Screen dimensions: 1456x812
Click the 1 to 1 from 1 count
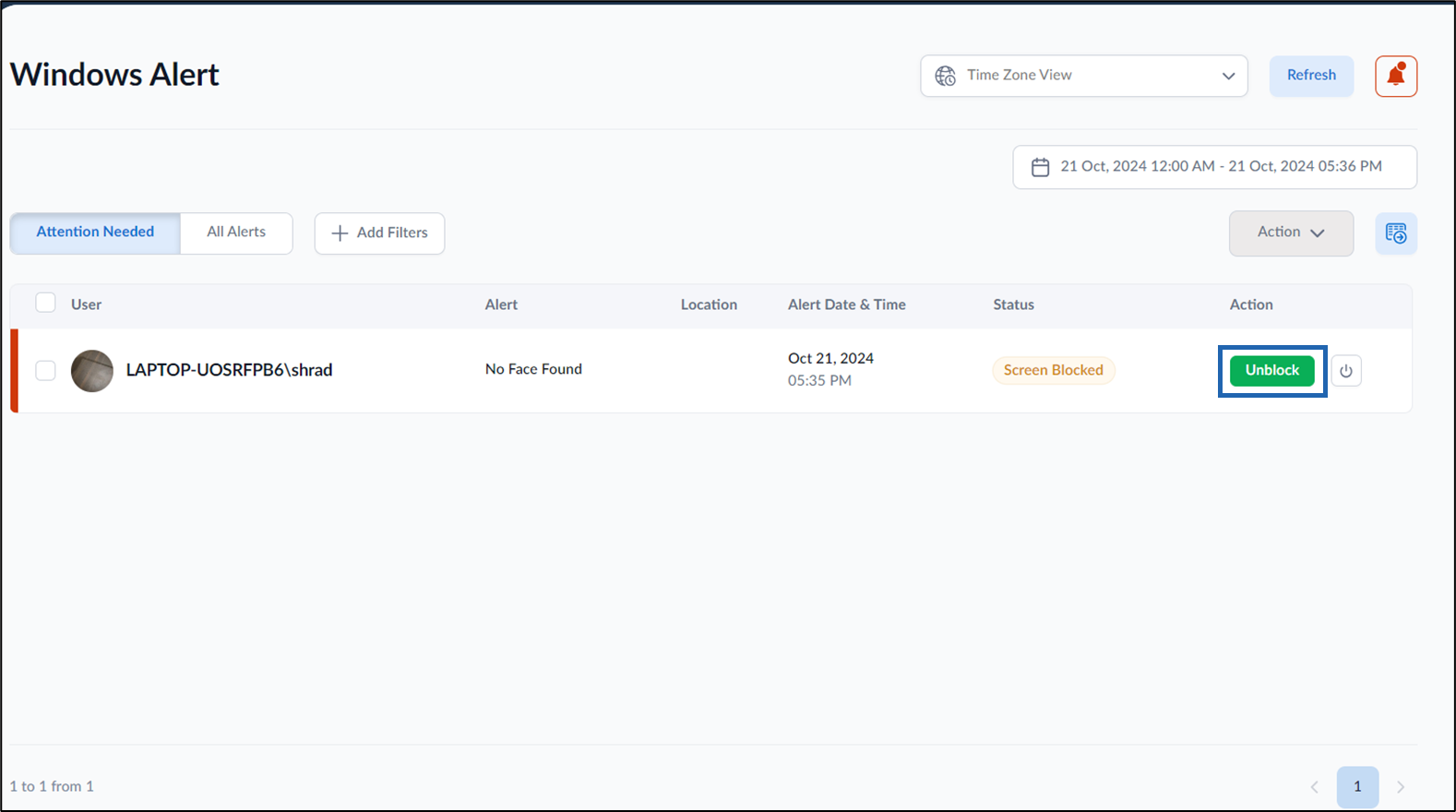click(x=52, y=786)
